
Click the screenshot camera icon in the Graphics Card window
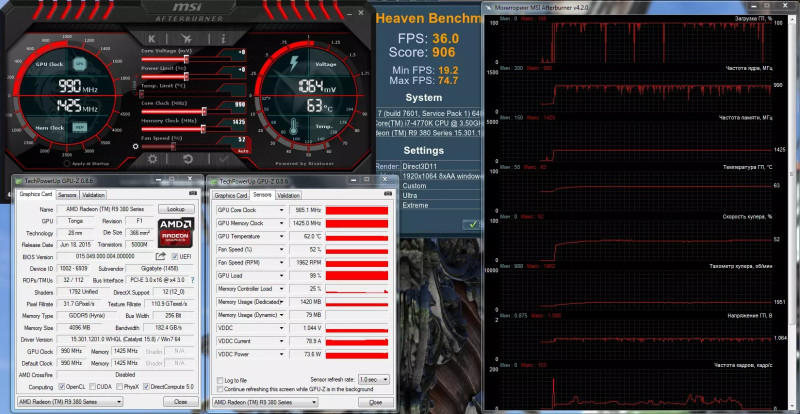[192, 194]
